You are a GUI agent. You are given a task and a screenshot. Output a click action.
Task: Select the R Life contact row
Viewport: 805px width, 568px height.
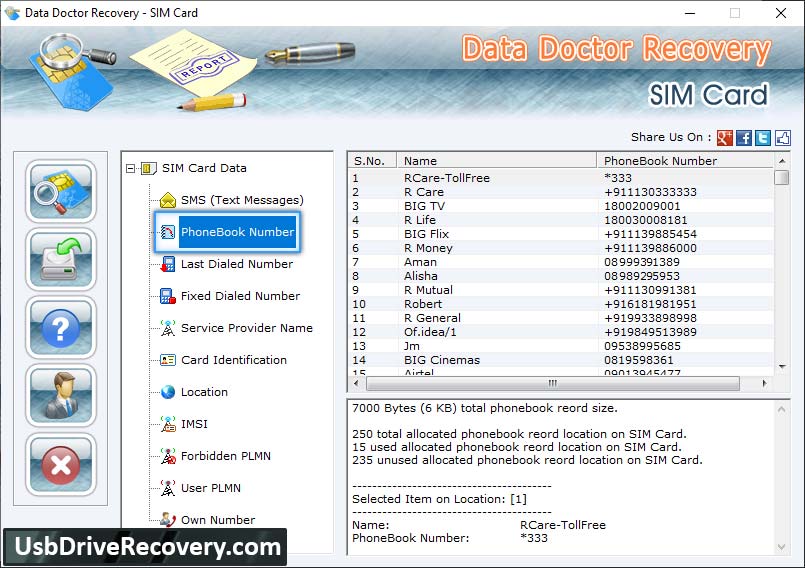(561, 220)
